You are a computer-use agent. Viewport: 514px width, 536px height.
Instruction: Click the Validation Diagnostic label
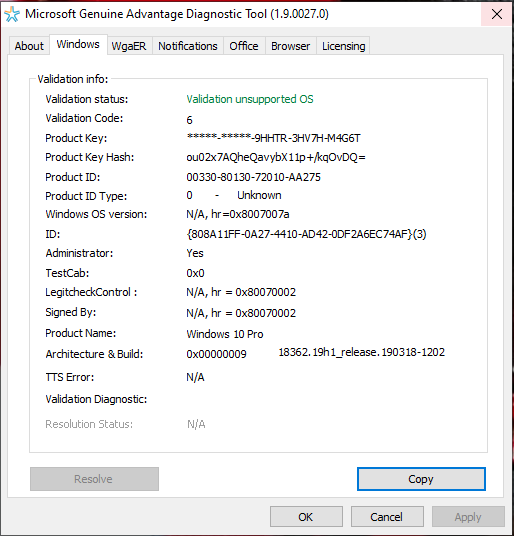96,399
